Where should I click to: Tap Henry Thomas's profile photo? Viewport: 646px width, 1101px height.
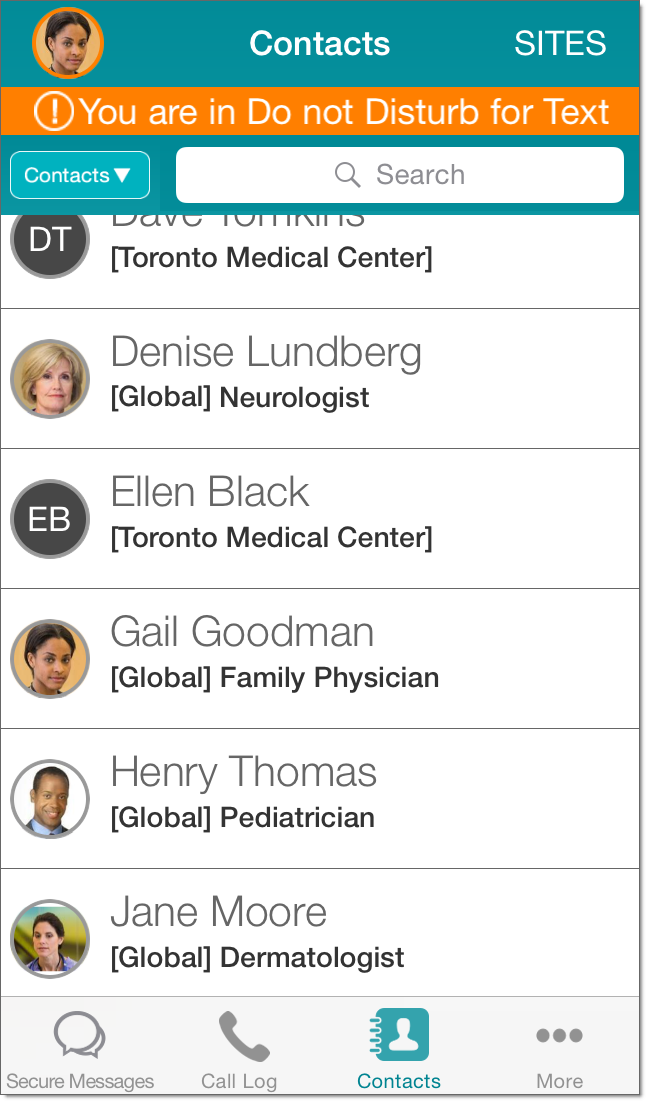tap(50, 799)
